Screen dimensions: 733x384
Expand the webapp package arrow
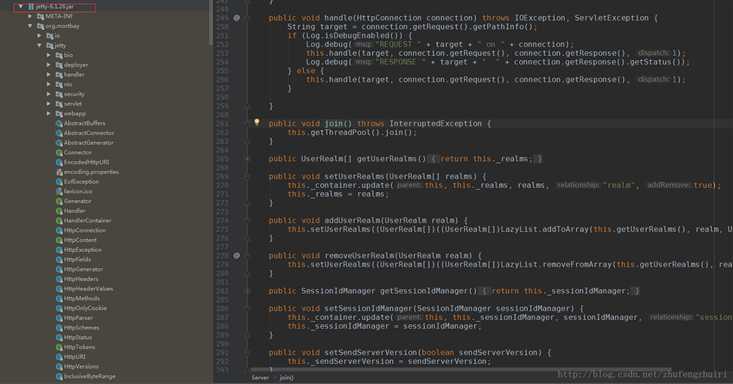pos(49,114)
